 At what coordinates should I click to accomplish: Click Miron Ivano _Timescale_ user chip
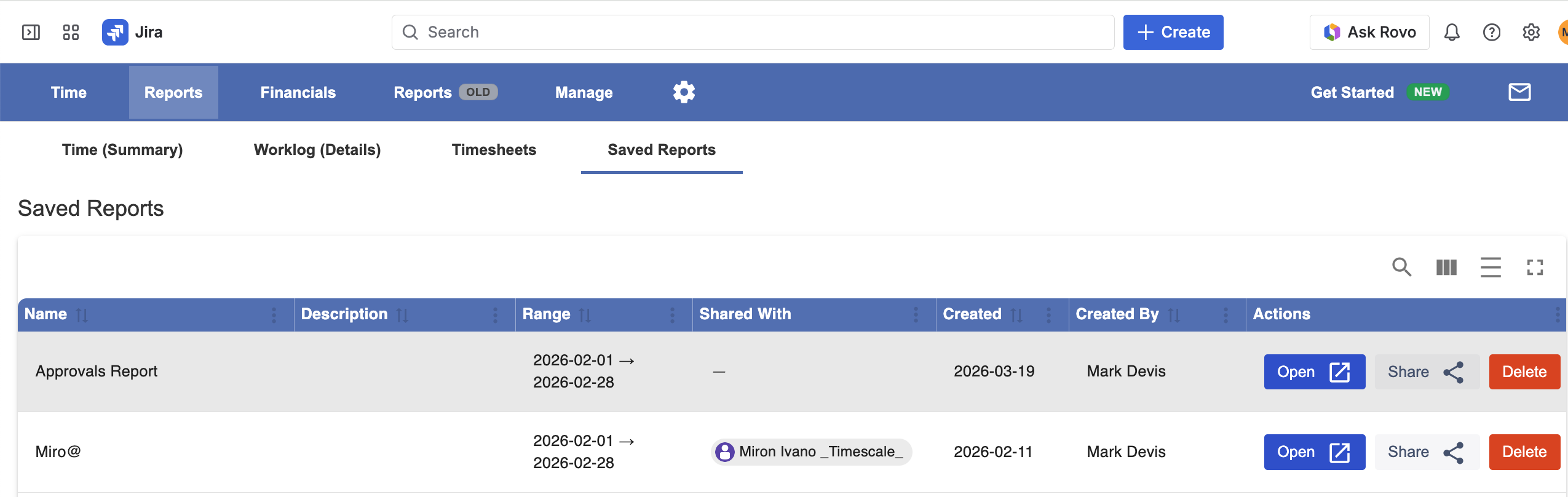[812, 452]
